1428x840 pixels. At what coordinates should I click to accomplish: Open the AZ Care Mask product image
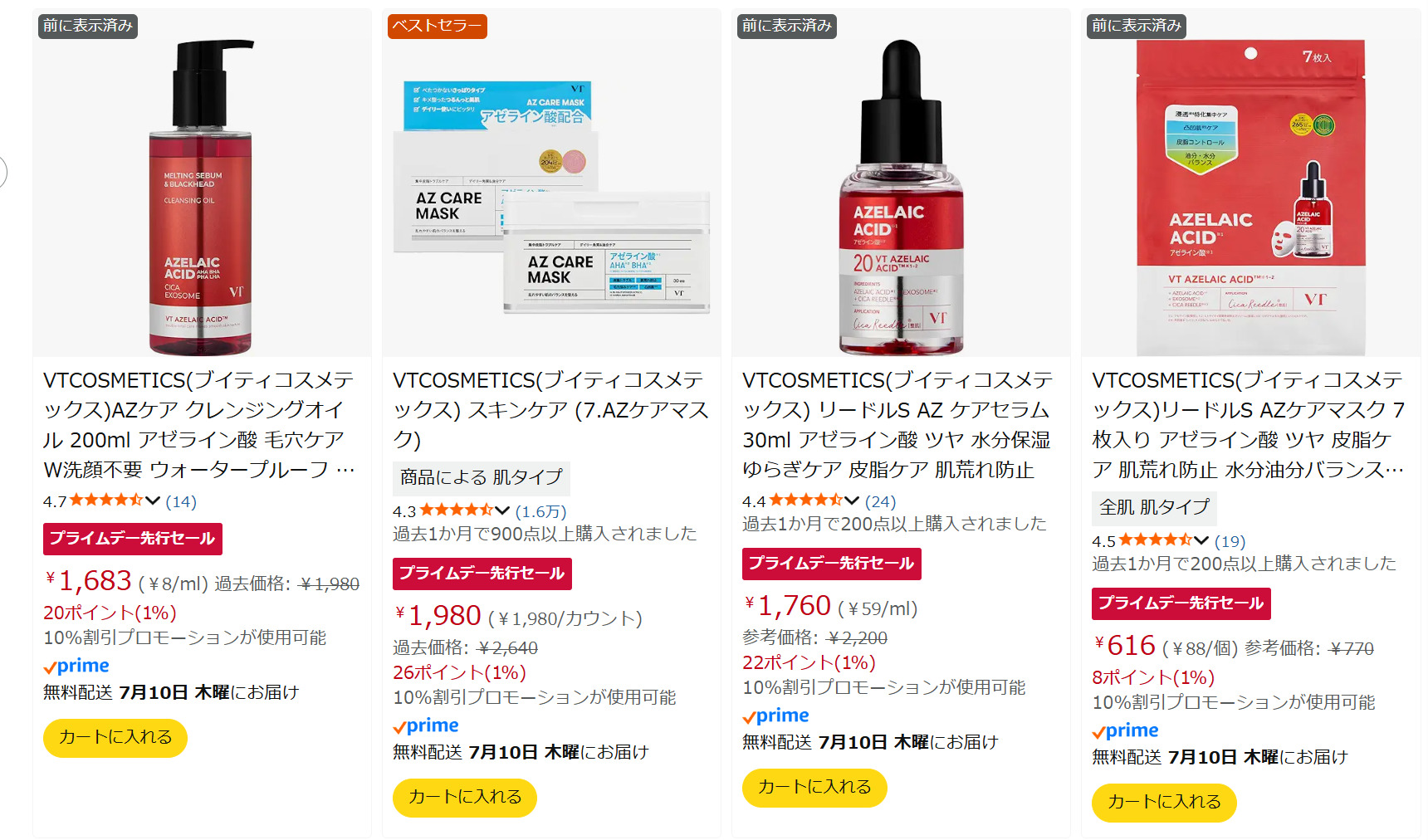tap(551, 183)
